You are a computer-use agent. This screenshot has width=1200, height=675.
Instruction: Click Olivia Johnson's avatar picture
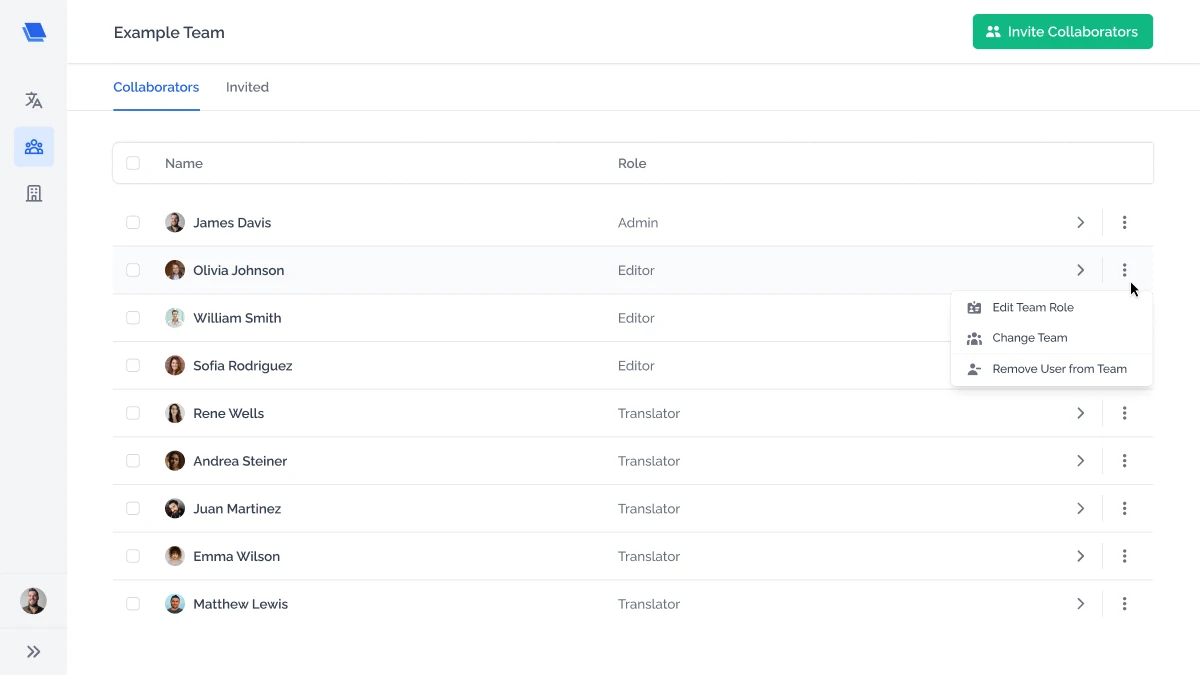175,270
